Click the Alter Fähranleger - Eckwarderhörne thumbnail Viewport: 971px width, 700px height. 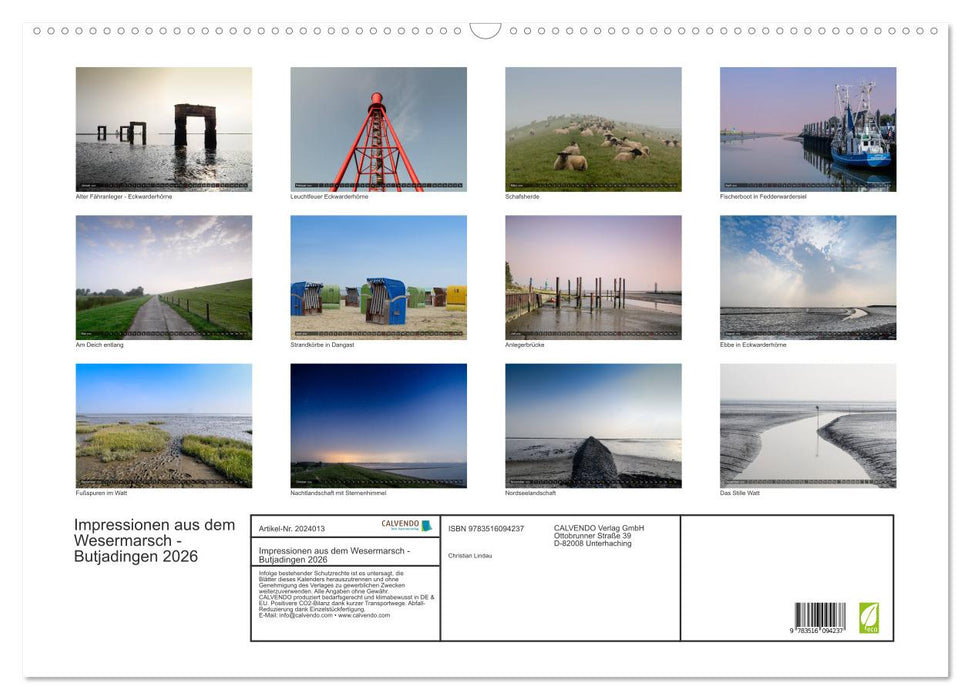[164, 129]
